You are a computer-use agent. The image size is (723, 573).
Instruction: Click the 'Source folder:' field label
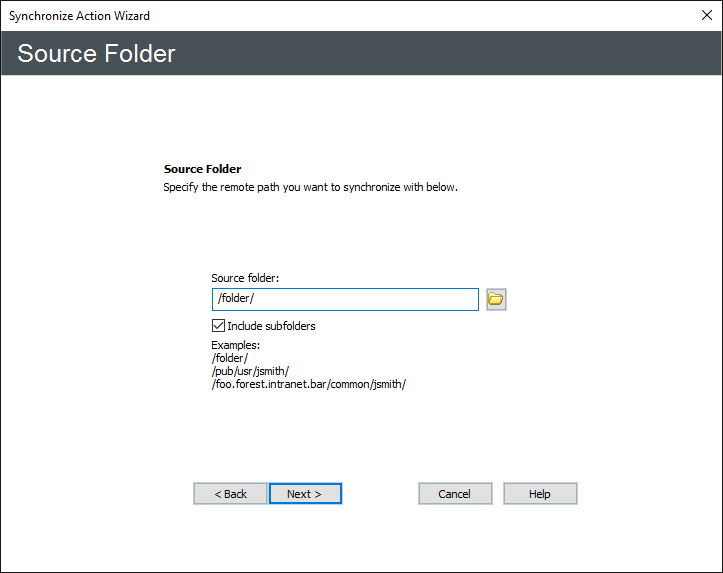coord(245,278)
